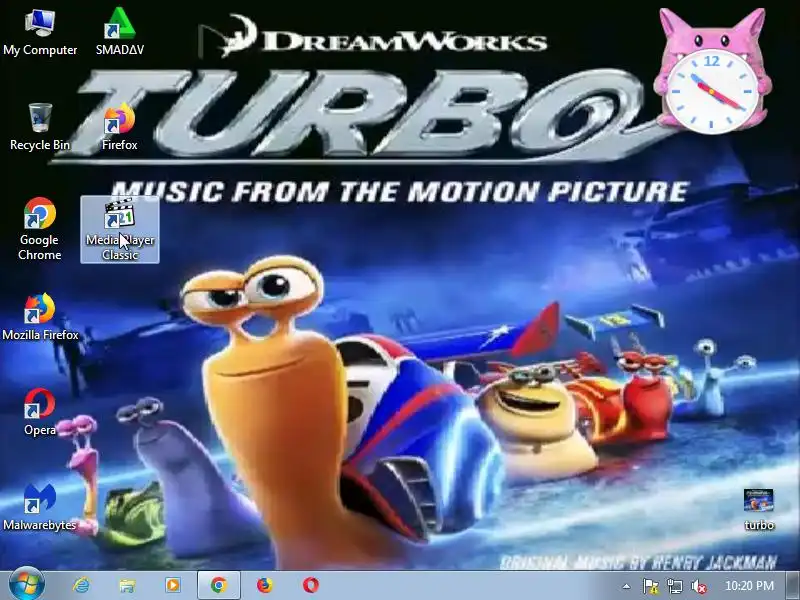Select the Mozilla Firefox desktop shortcut

point(40,317)
